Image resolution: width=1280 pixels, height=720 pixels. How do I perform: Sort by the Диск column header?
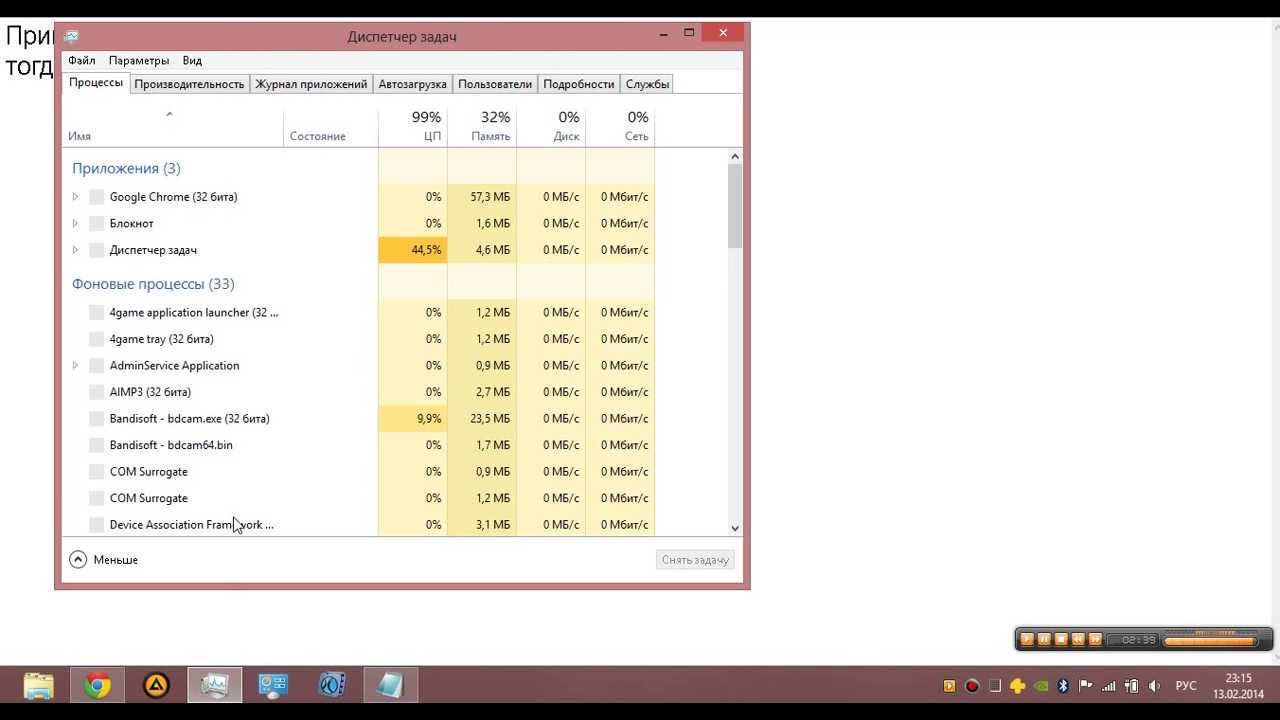coord(551,128)
